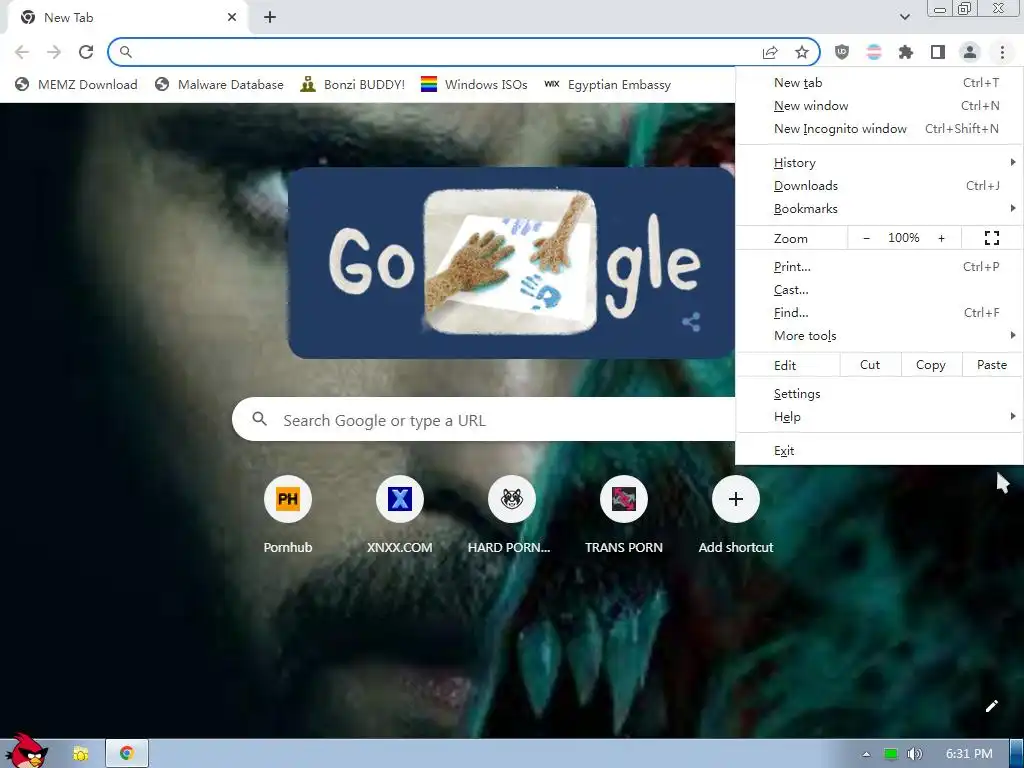The height and width of the screenshot is (768, 1024).
Task: Expand the More tools submenu
Action: [880, 335]
